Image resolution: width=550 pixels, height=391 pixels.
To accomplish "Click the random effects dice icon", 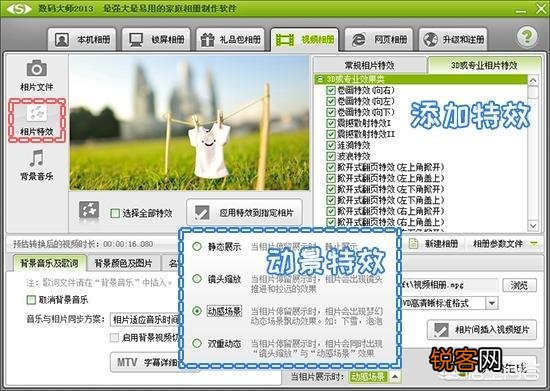I will [x=89, y=211].
